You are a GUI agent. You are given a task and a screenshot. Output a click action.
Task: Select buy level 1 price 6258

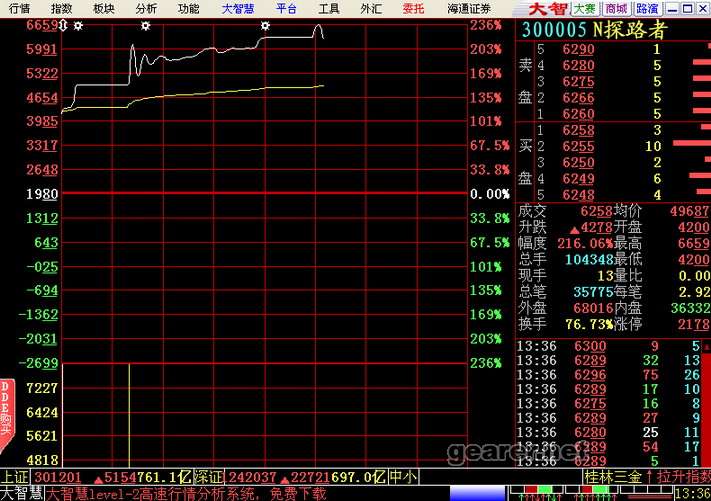(x=578, y=130)
